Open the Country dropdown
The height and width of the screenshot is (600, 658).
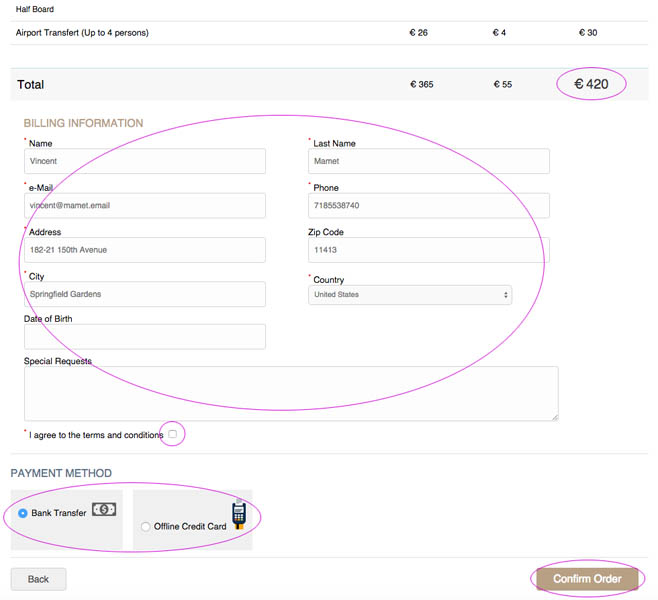coord(410,295)
